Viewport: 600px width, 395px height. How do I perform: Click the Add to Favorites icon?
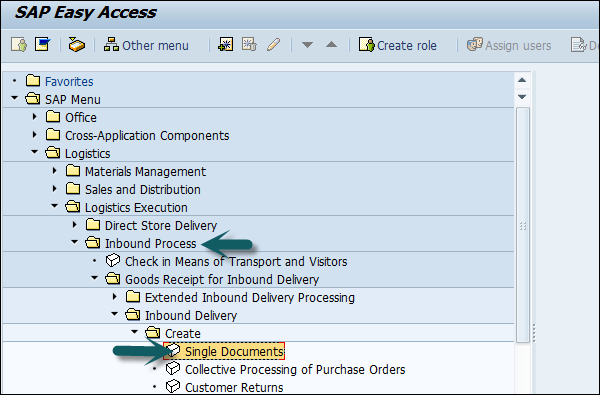225,45
